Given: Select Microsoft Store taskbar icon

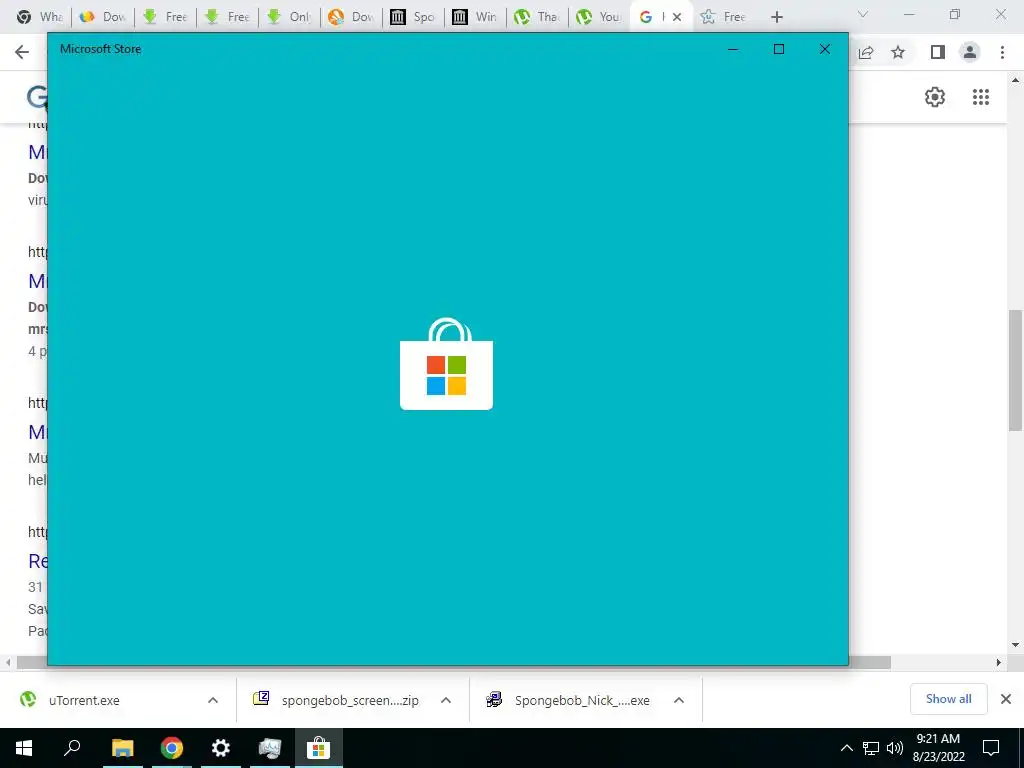Looking at the screenshot, I should [319, 748].
